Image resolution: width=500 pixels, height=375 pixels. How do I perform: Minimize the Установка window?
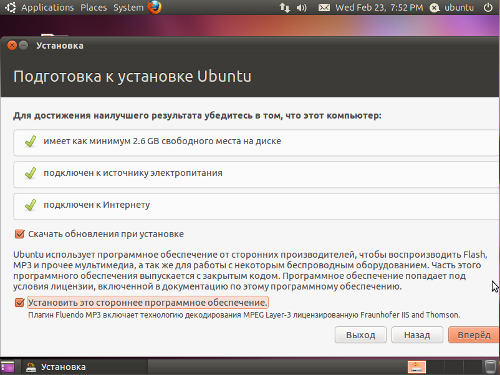[23, 45]
